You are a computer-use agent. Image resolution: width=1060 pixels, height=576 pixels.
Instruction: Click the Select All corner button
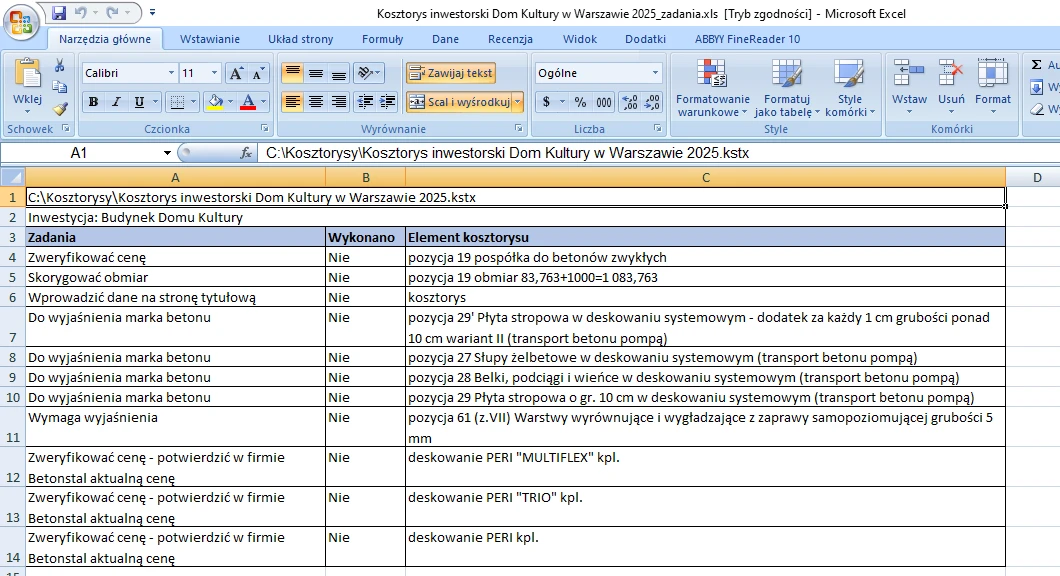[13, 178]
